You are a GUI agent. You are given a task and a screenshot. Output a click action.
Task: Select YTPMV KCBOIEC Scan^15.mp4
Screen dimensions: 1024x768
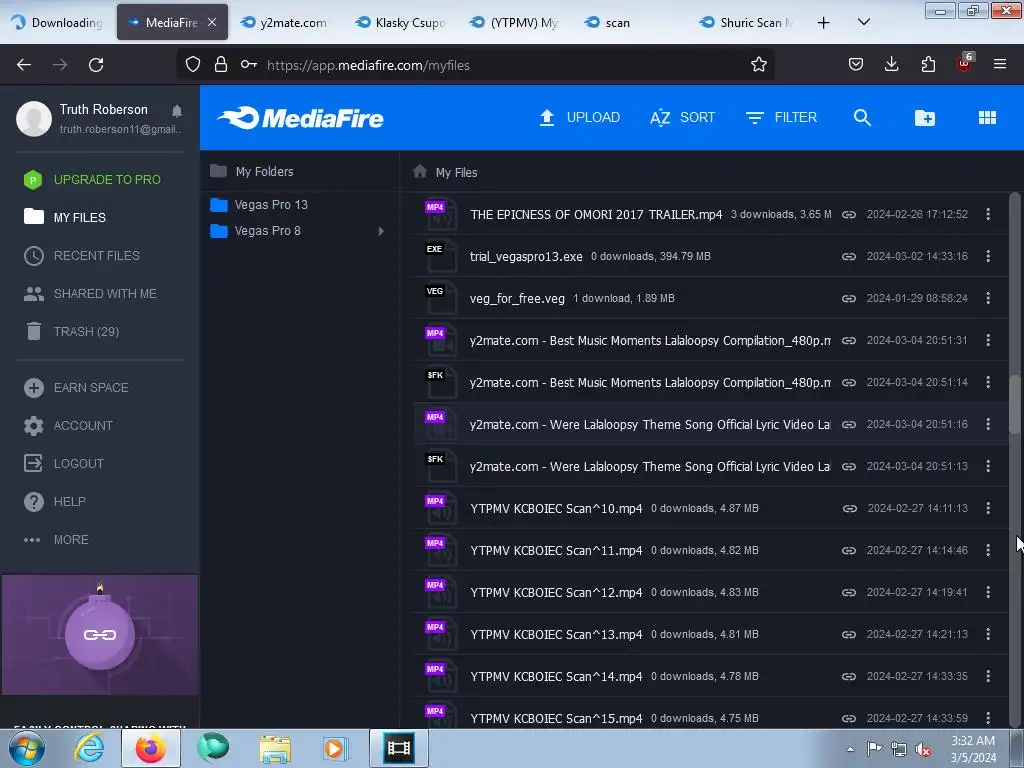click(556, 718)
